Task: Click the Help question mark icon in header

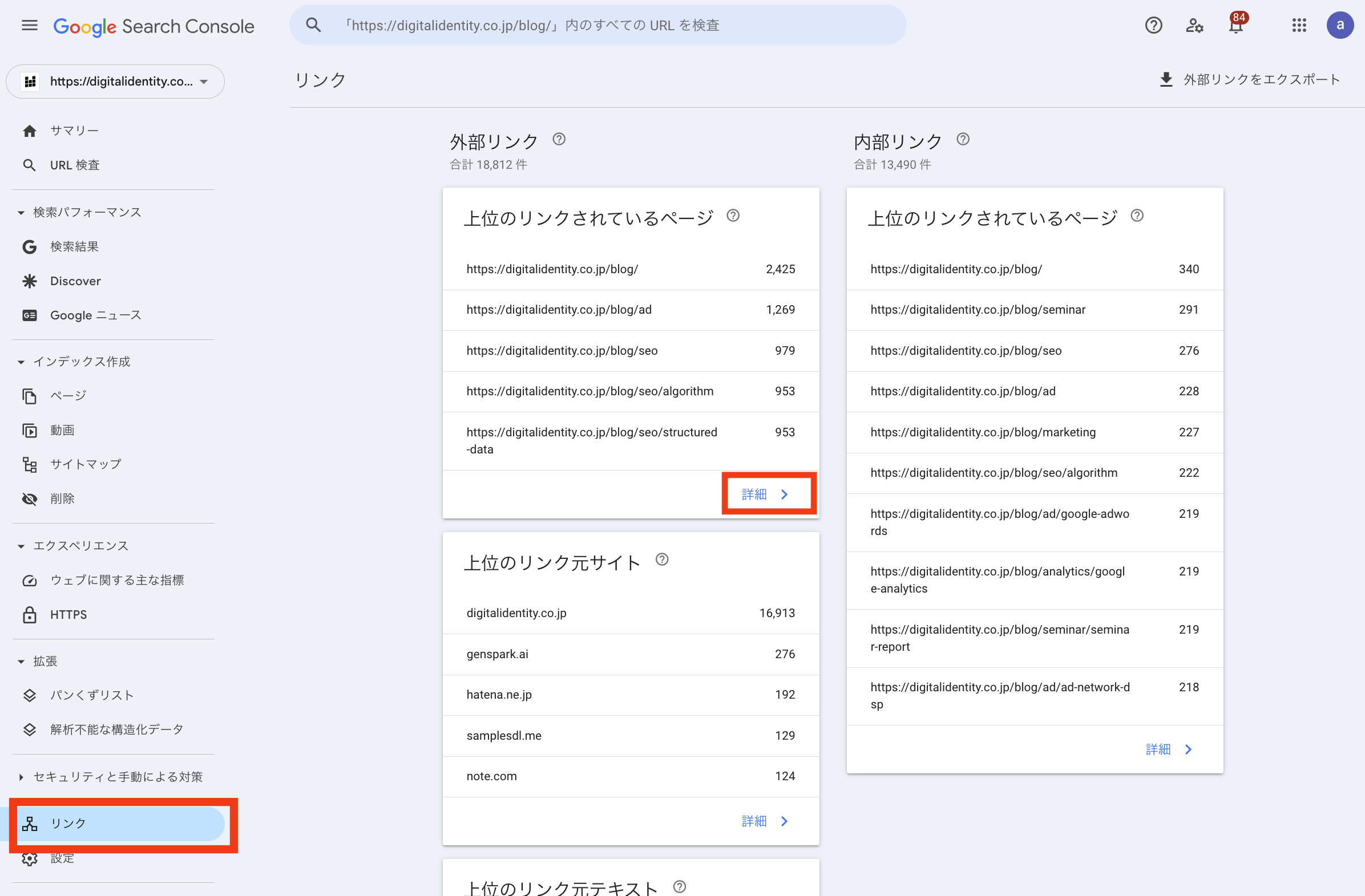Action: [x=1153, y=25]
